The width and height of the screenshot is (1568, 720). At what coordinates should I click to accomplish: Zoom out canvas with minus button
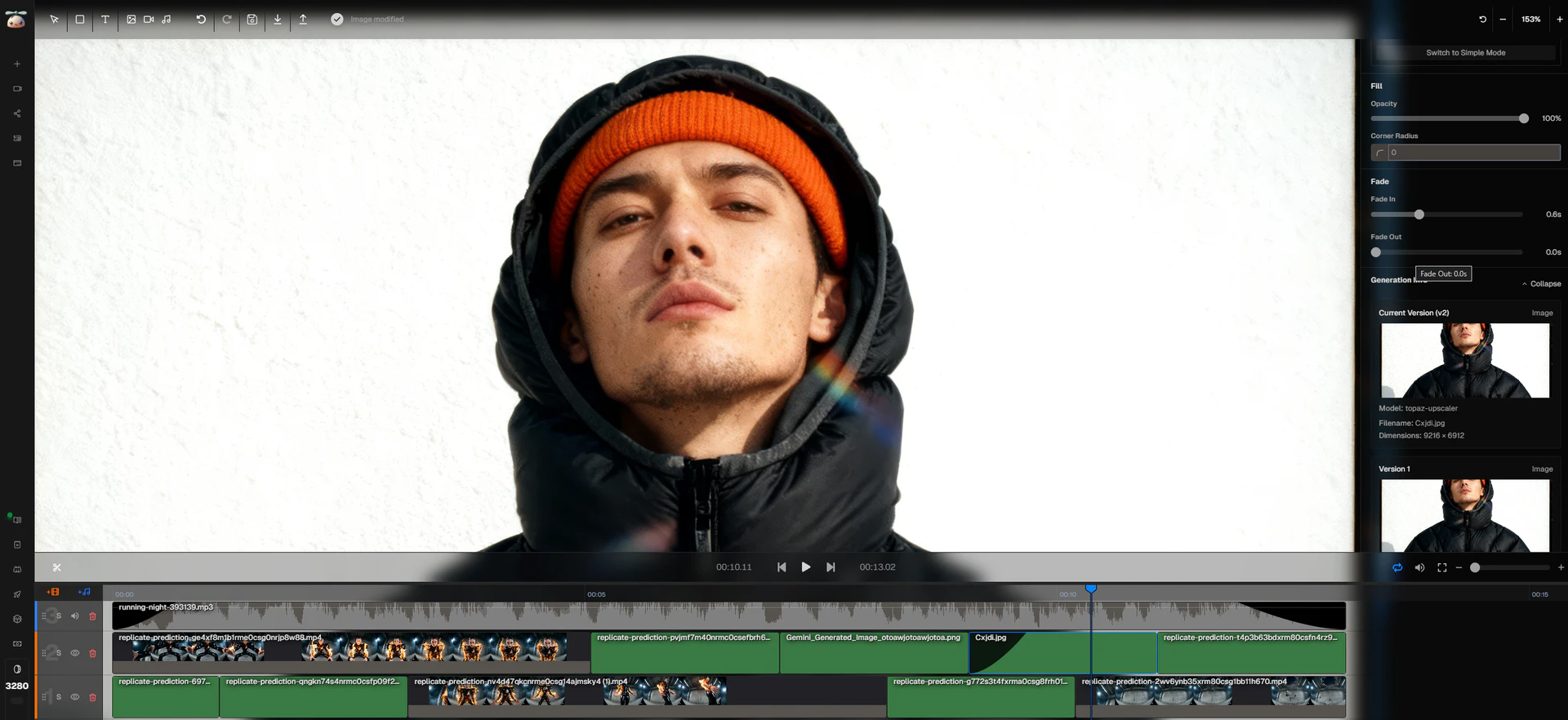(1503, 20)
